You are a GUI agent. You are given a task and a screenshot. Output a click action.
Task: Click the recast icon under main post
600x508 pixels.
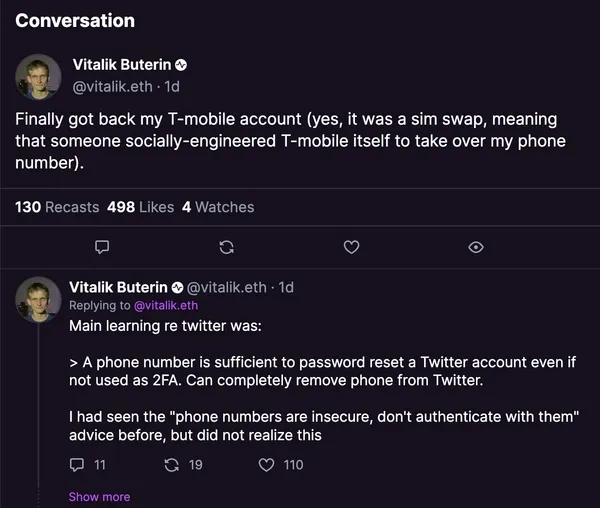[226, 246]
